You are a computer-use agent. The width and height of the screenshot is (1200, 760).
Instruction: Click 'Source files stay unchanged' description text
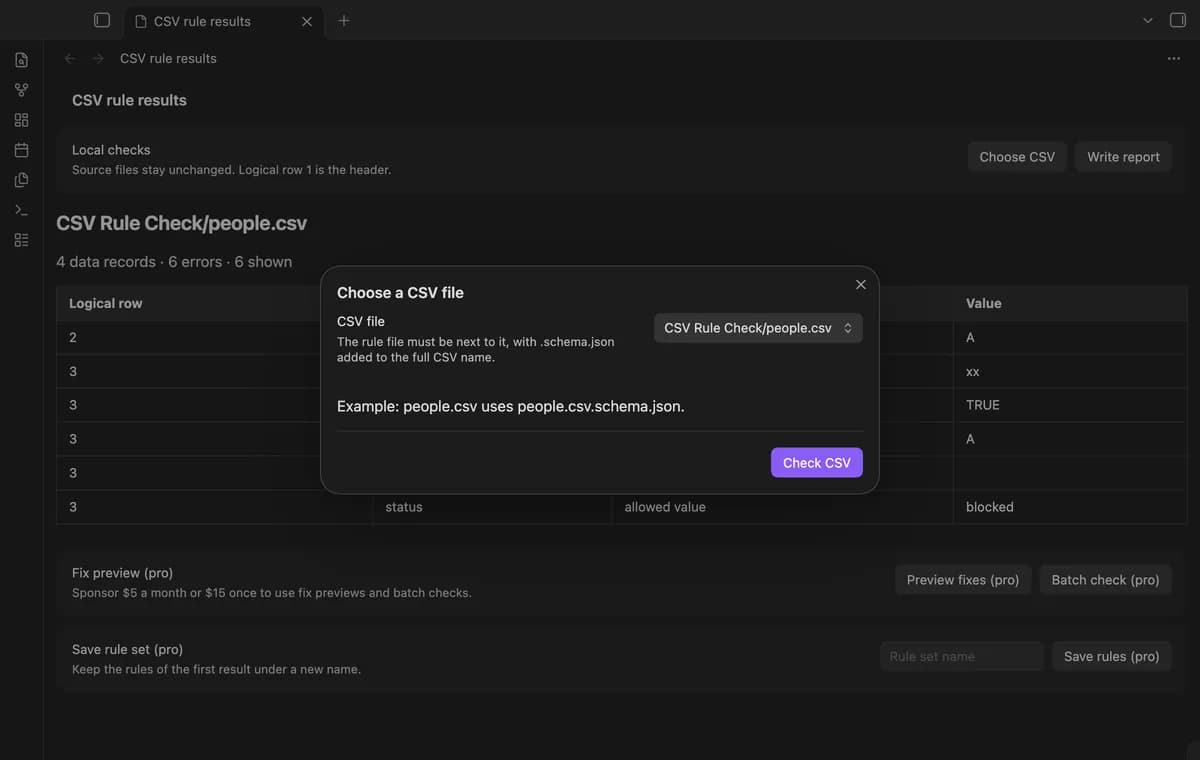point(231,170)
